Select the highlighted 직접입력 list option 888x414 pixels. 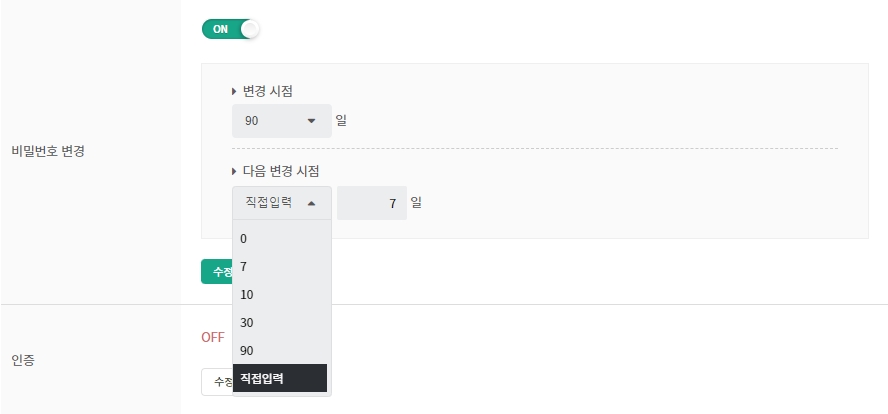tap(281, 379)
